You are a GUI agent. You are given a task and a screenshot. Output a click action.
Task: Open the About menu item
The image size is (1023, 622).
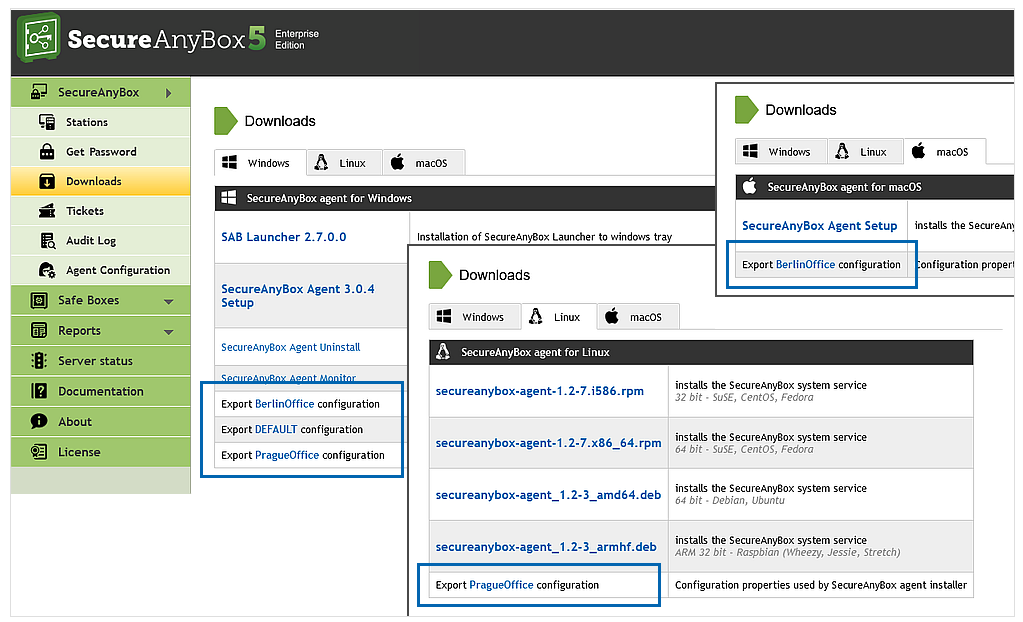[x=100, y=422]
